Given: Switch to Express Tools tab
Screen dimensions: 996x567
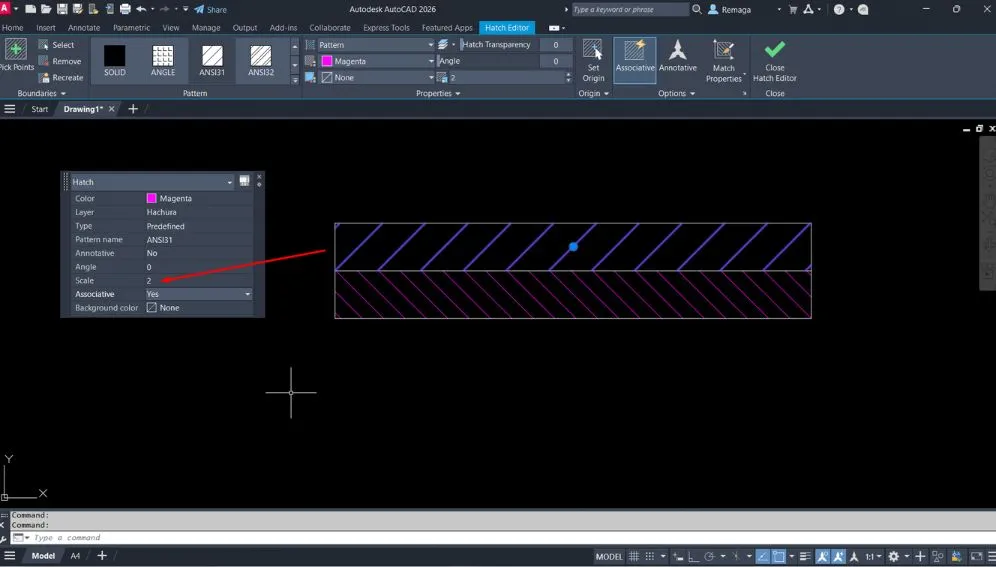Looking at the screenshot, I should click(386, 28).
